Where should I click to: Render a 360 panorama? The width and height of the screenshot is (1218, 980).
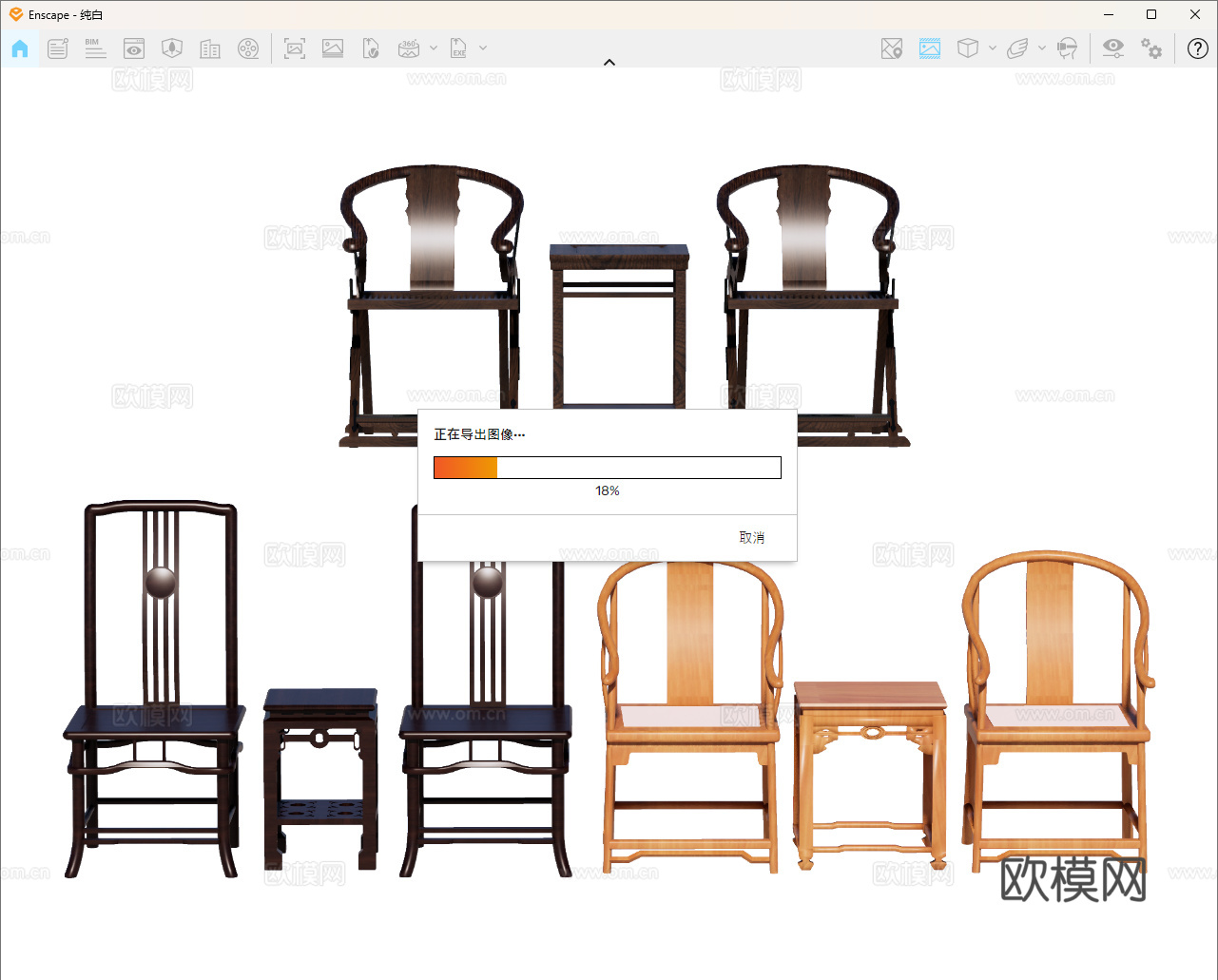coord(409,48)
